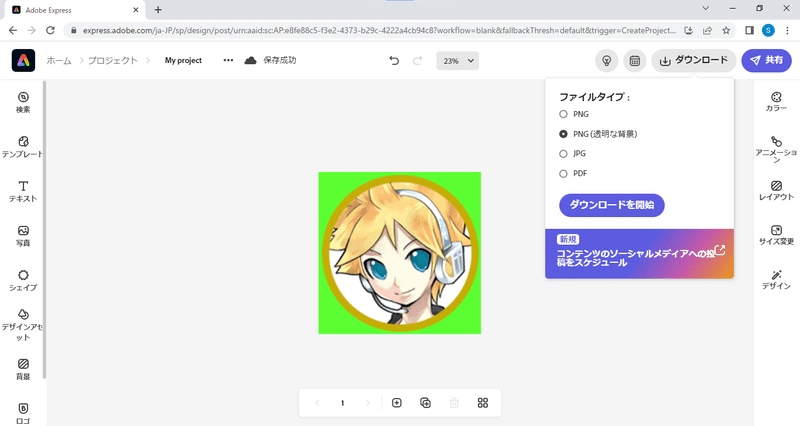
Task: Open the Chrome three-dot menu
Action: [x=787, y=31]
